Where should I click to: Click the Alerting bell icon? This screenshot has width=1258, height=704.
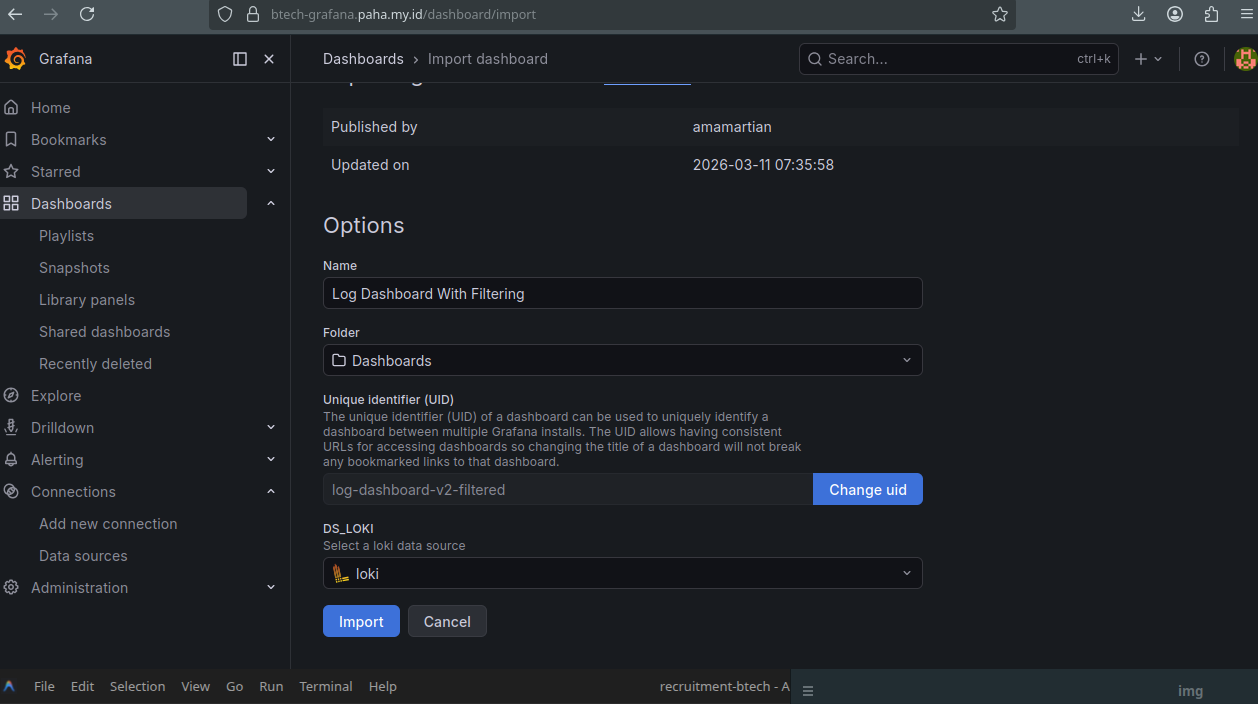(x=11, y=459)
